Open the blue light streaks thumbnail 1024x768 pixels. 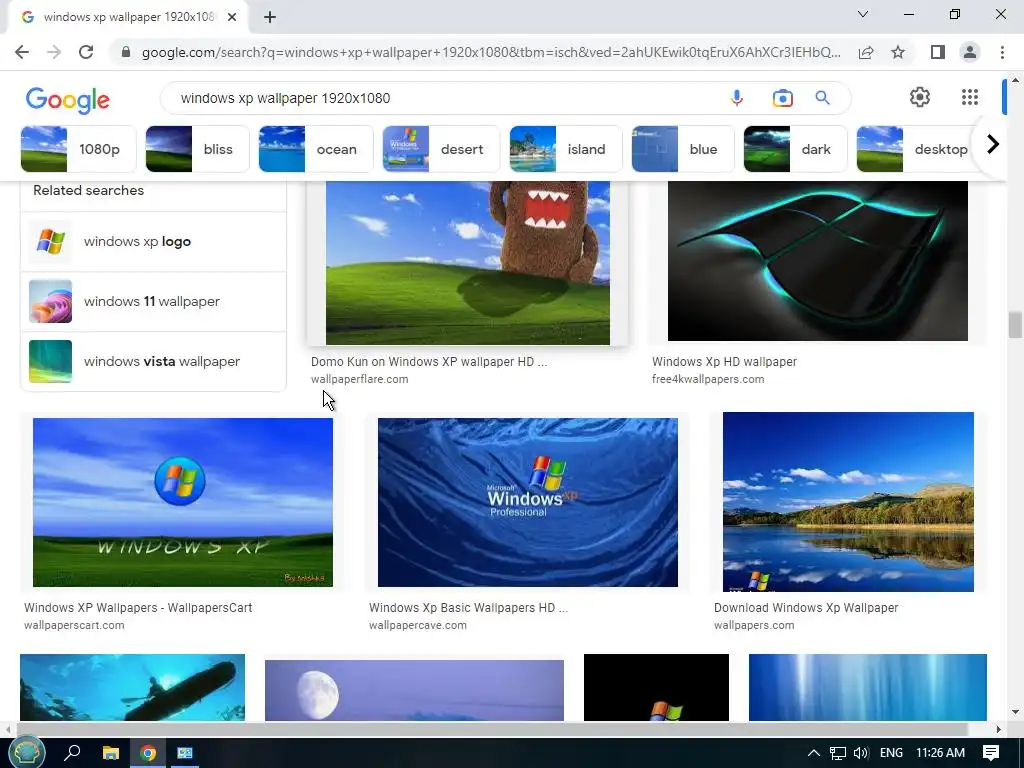pyautogui.click(x=868, y=687)
